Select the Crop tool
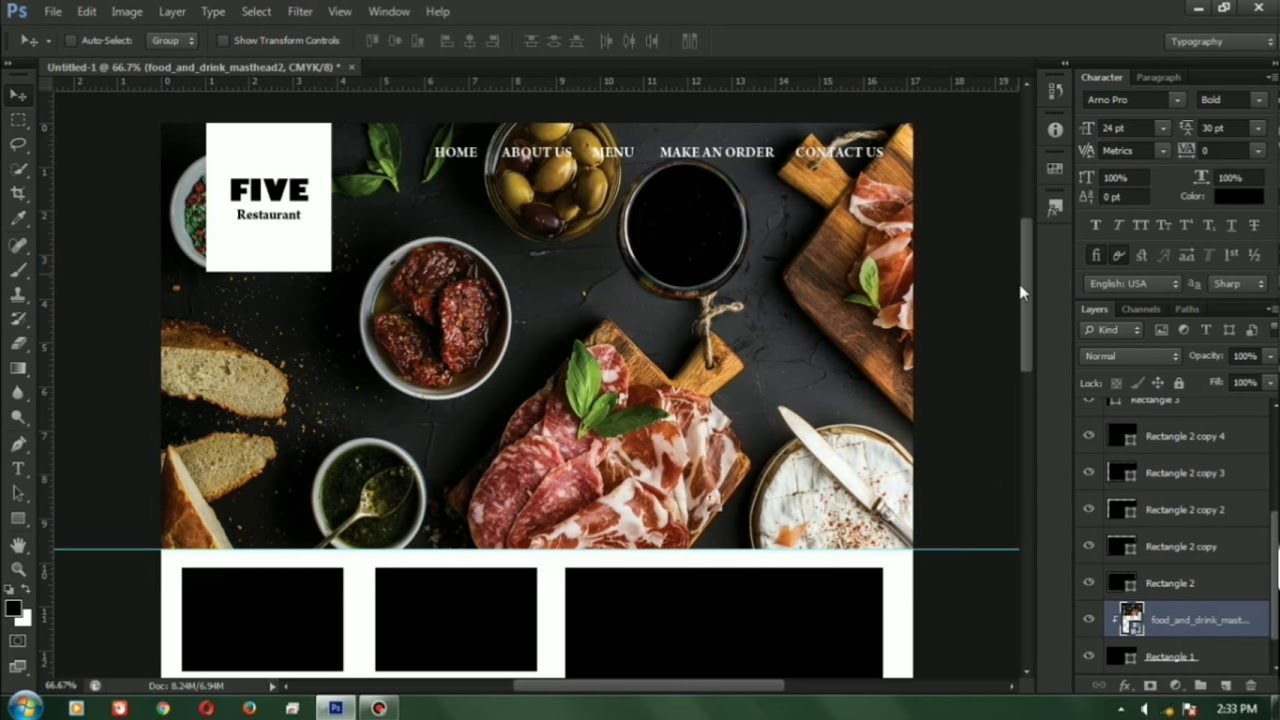Viewport: 1280px width, 720px height. (18, 194)
